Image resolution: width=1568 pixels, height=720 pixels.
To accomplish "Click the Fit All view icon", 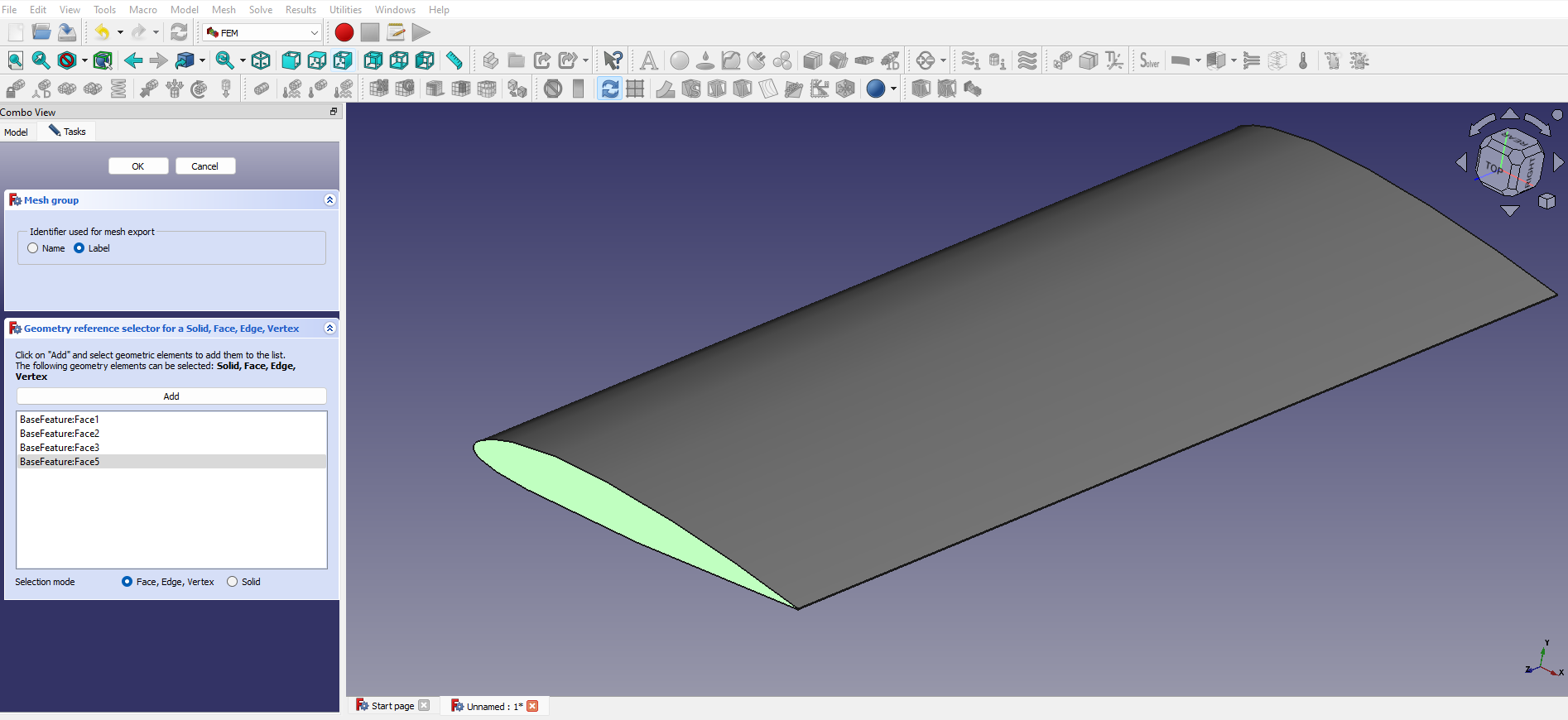I will click(15, 60).
